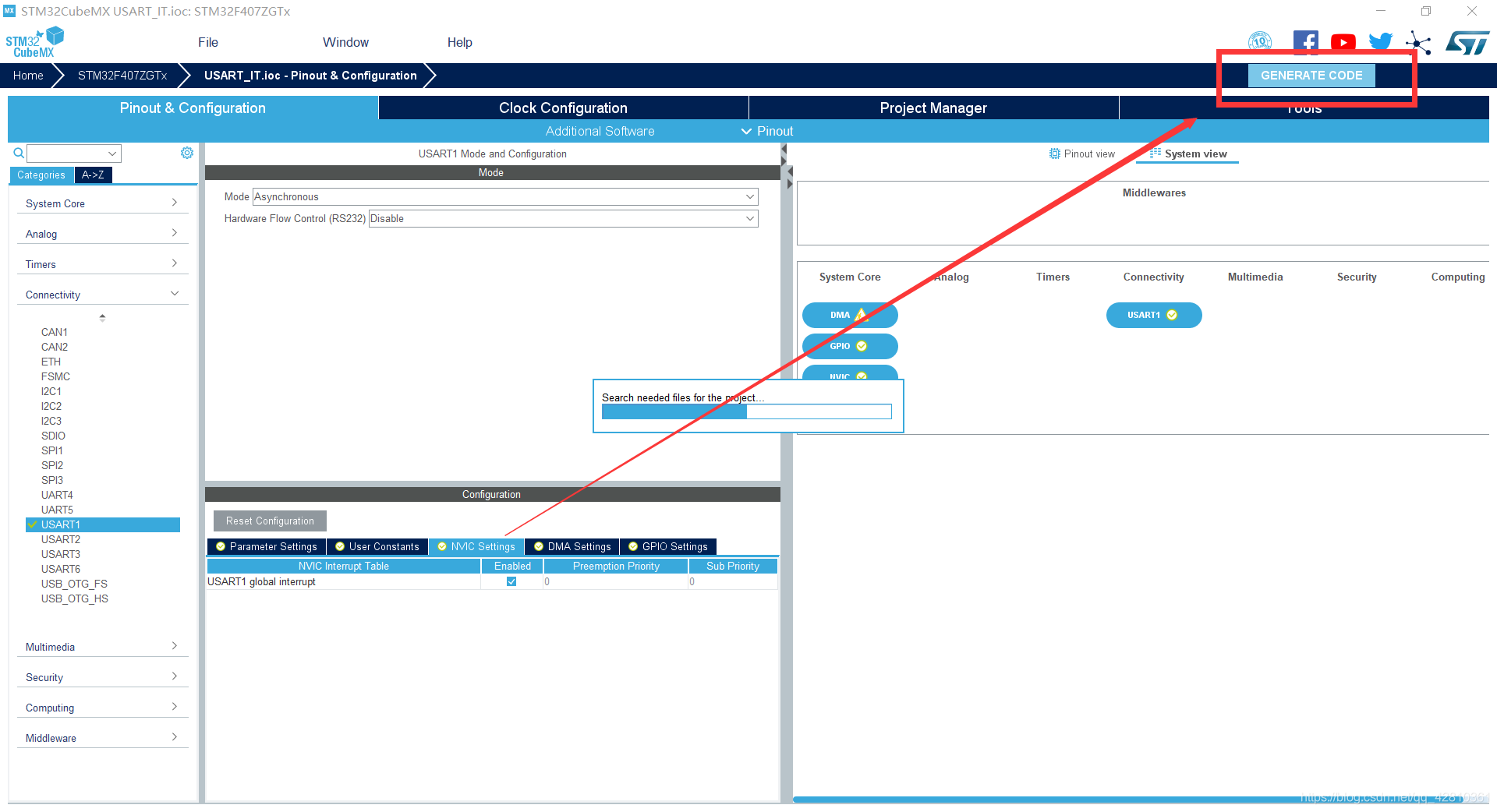The width and height of the screenshot is (1497, 812).
Task: Select USART1 in peripheral list
Action: click(103, 524)
